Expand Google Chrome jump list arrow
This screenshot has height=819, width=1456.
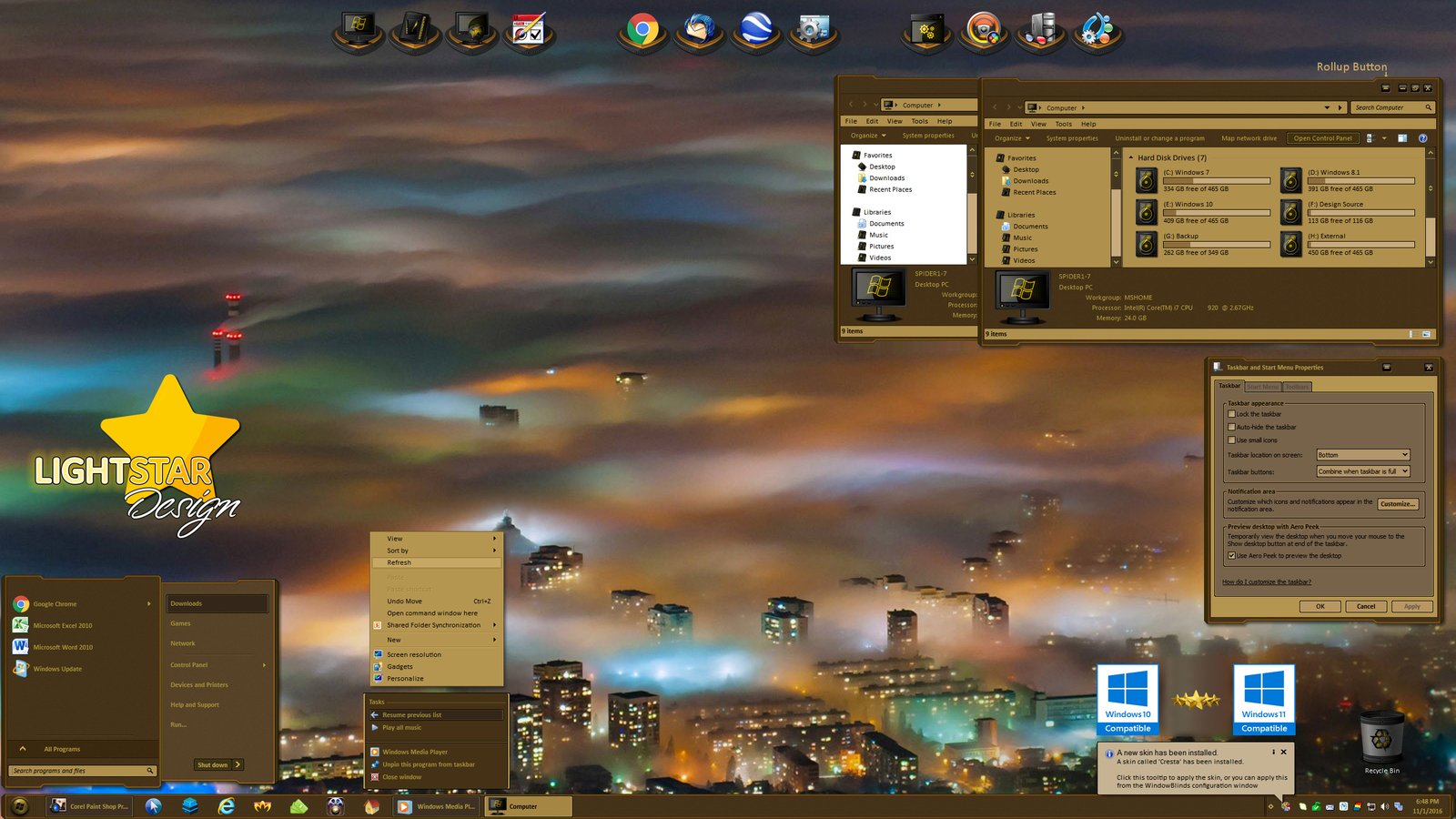149,603
